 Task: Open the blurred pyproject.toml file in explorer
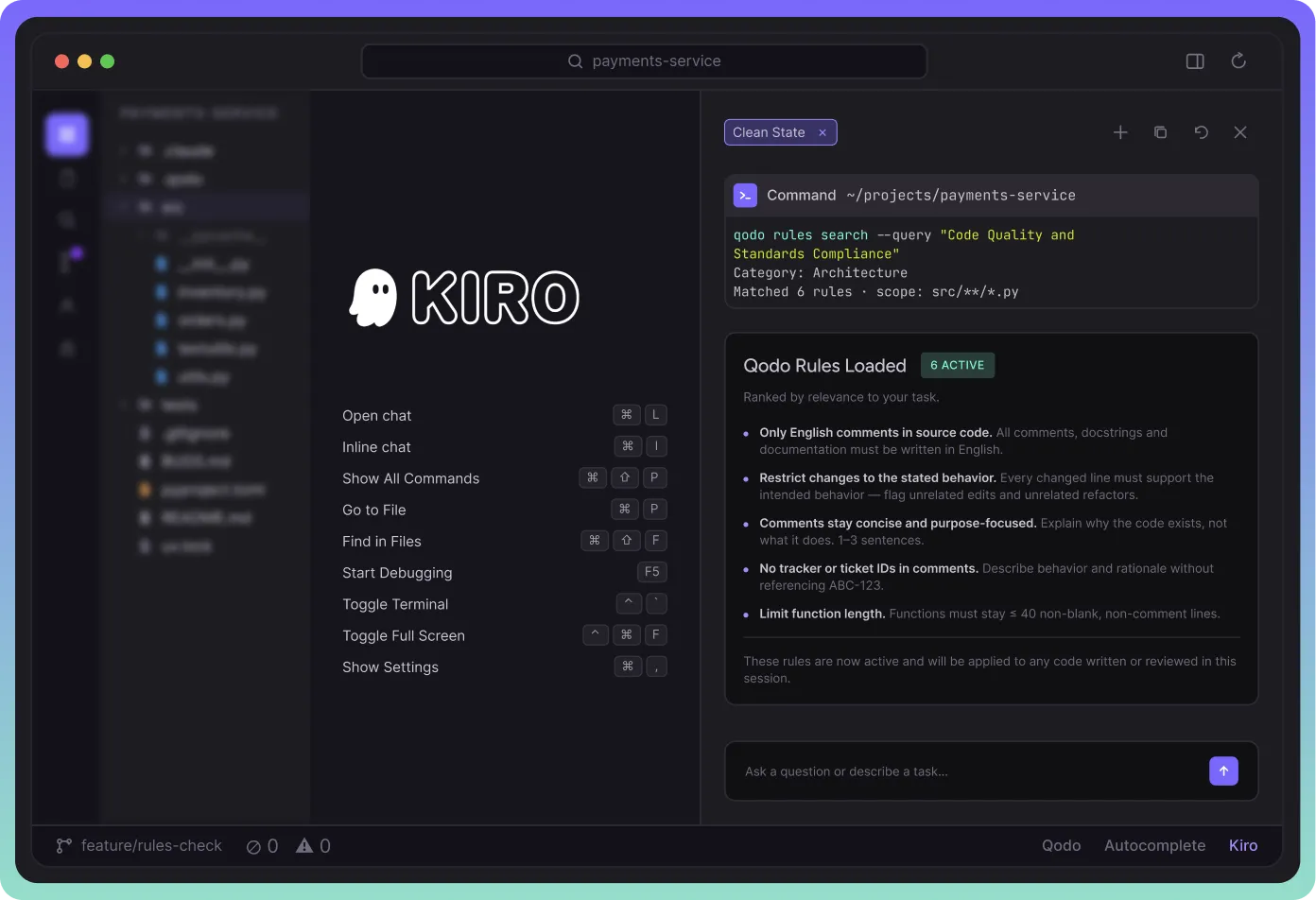coord(203,490)
